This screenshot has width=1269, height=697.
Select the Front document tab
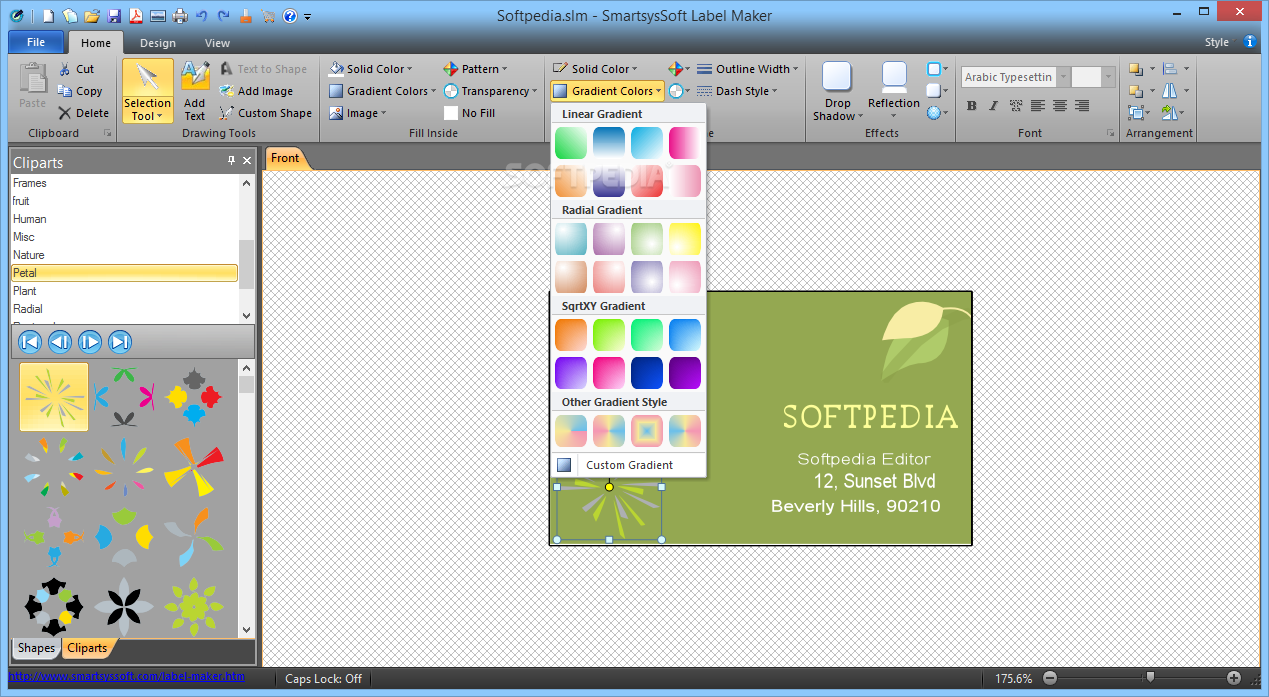pyautogui.click(x=285, y=158)
